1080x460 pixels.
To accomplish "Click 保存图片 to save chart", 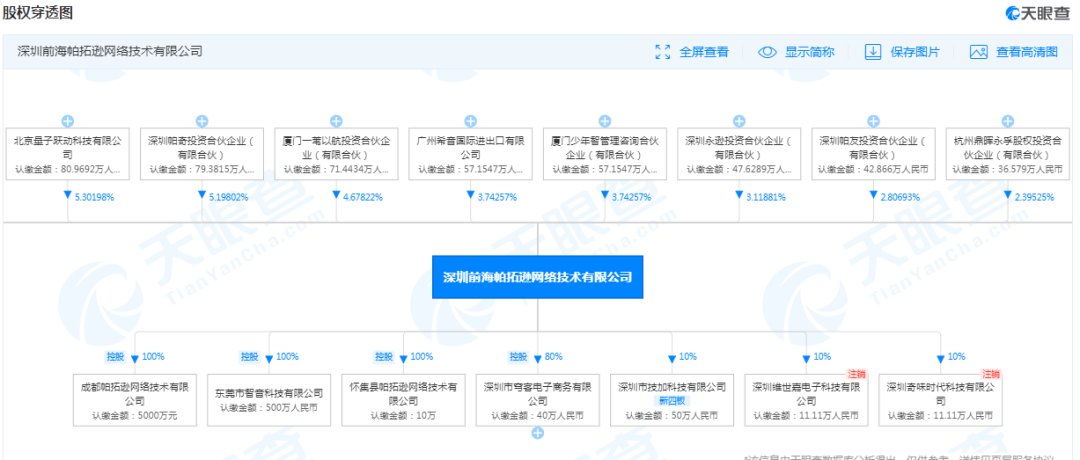I will (915, 52).
